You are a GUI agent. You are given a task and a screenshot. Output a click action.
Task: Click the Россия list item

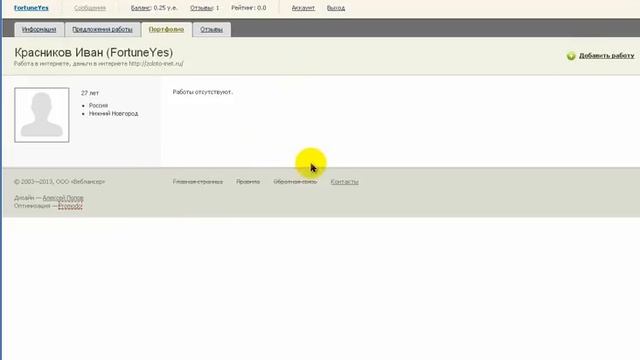pos(98,105)
